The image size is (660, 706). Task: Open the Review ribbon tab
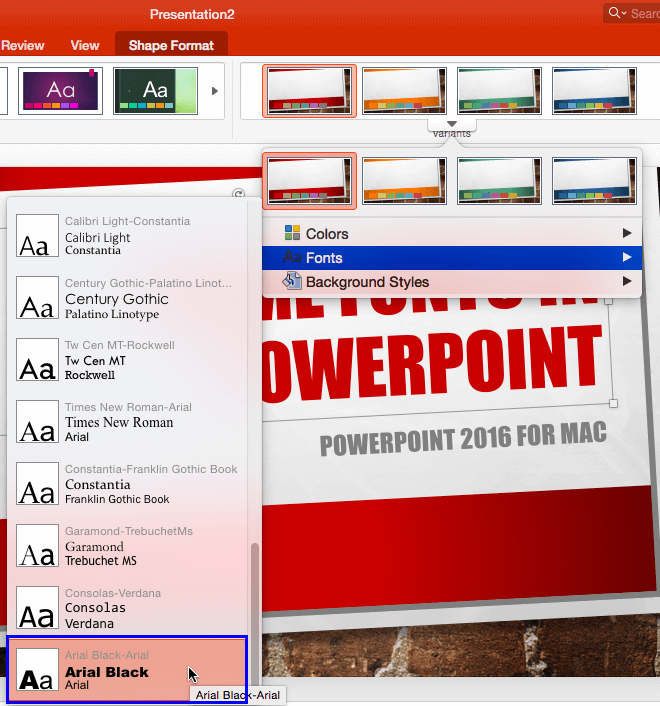(23, 45)
